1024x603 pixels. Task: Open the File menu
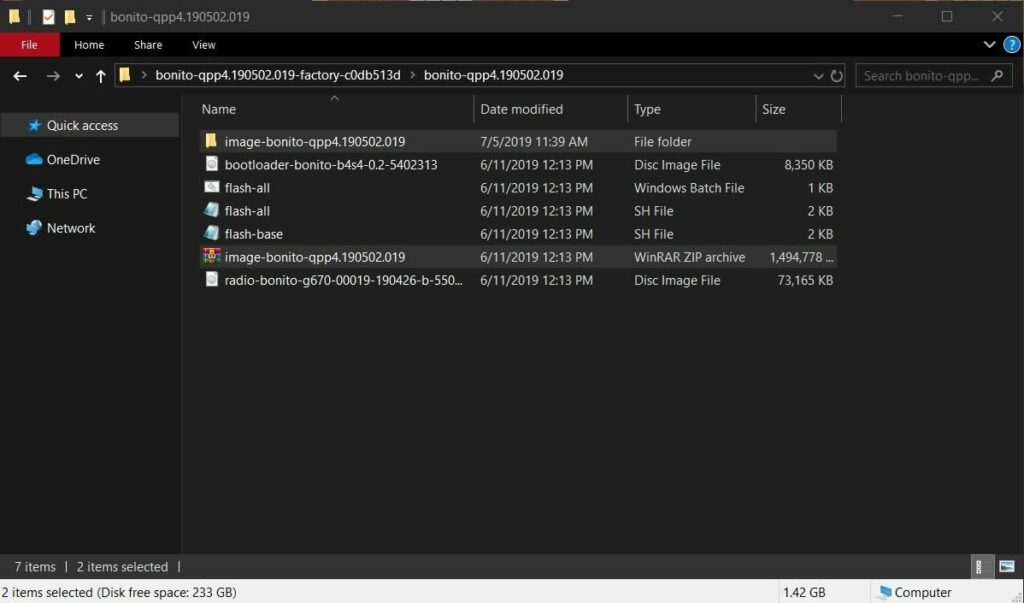pos(29,44)
